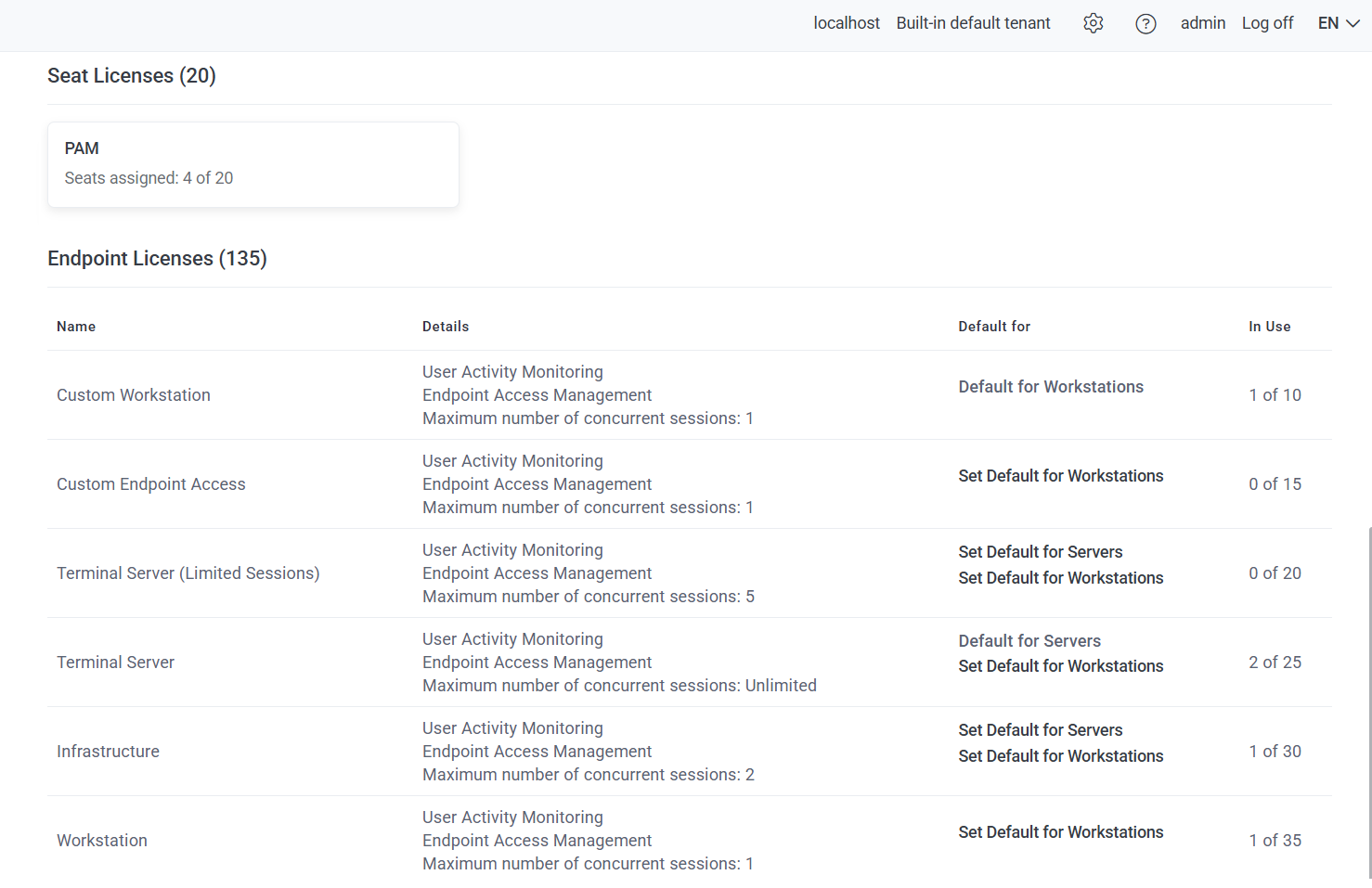Click the localhost server label

846,23
